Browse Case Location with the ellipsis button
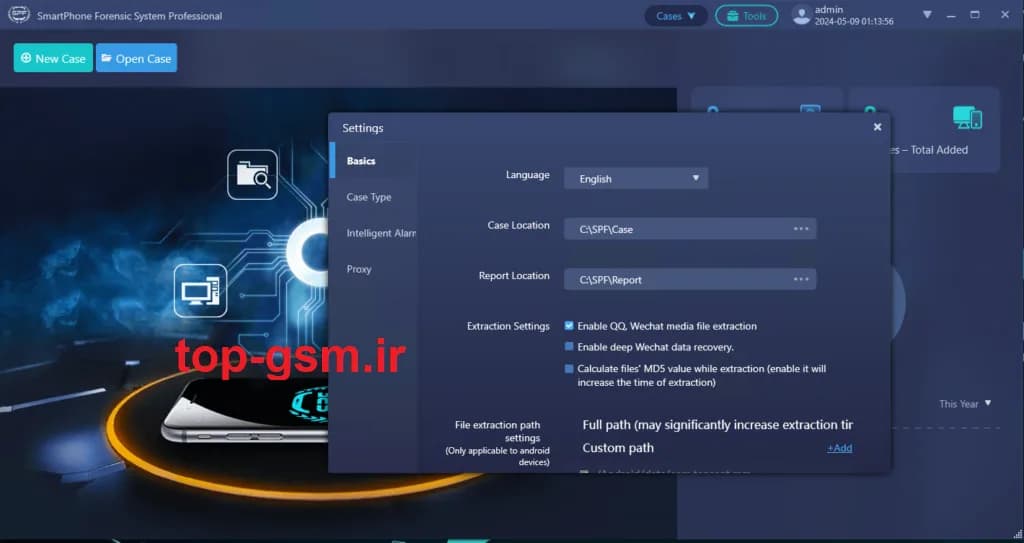The height and width of the screenshot is (543, 1024). click(x=801, y=229)
